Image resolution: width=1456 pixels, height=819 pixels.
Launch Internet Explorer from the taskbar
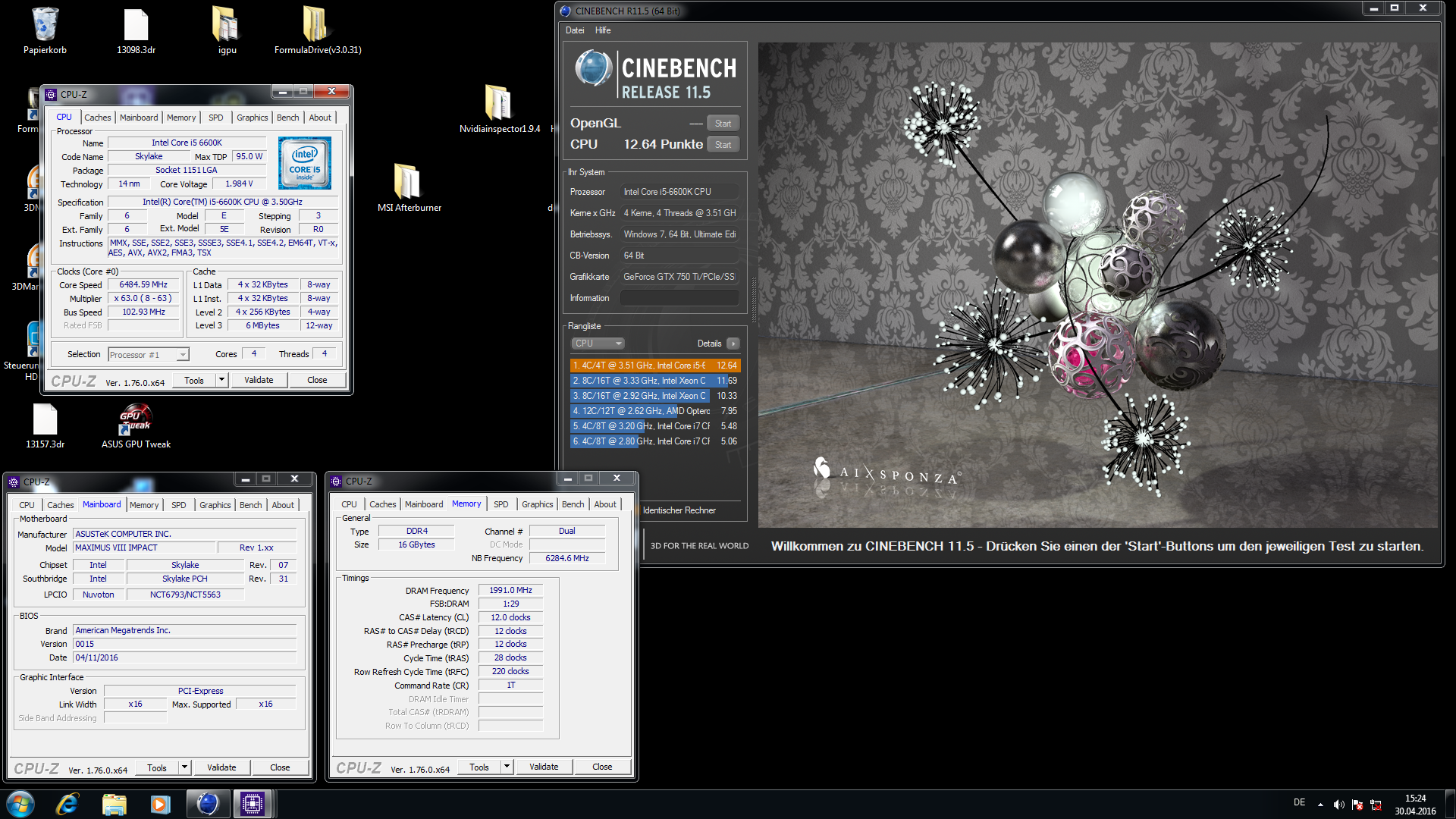click(67, 804)
